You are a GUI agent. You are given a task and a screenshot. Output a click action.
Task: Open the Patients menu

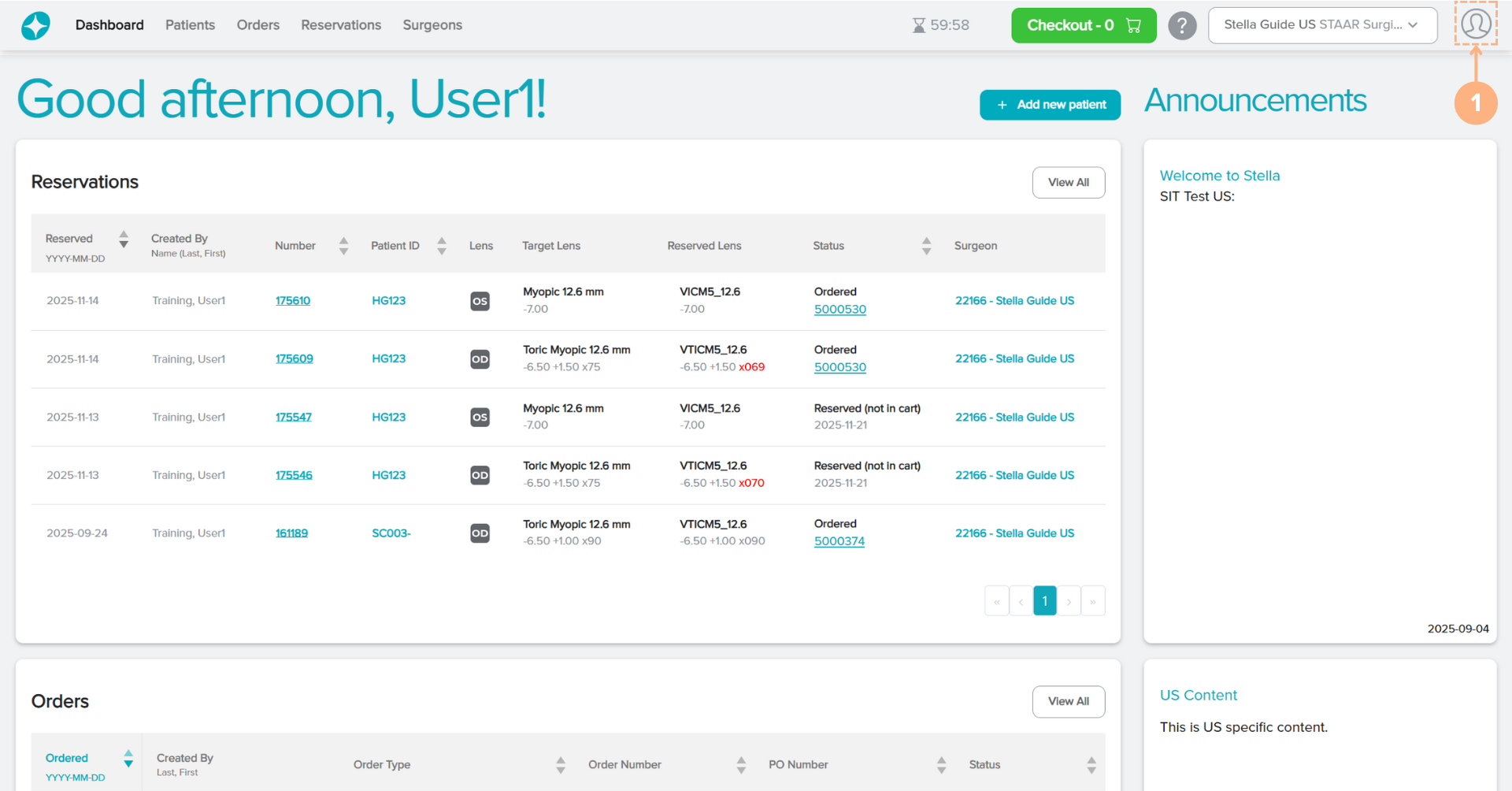tap(190, 25)
